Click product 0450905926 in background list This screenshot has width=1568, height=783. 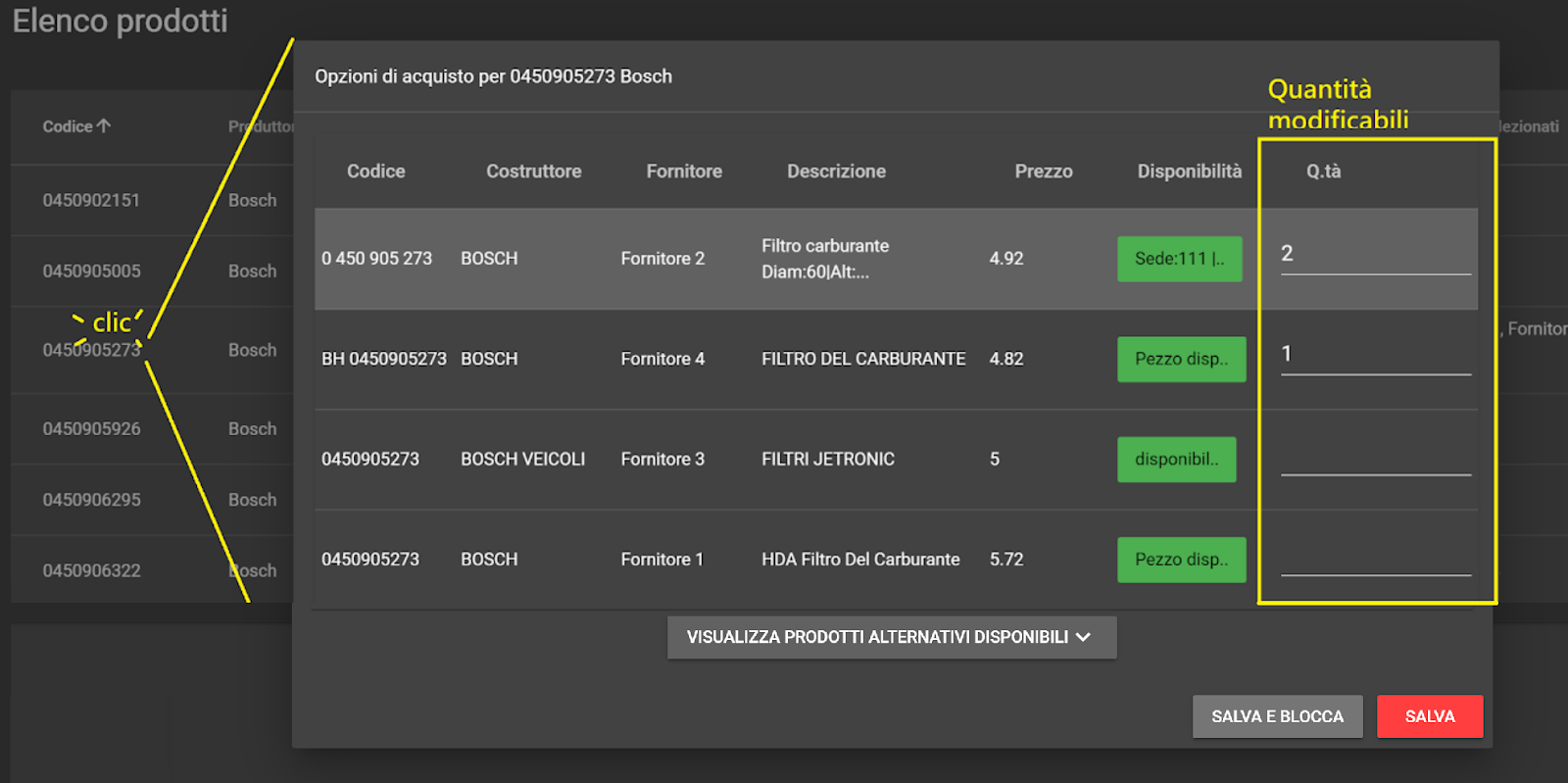click(x=91, y=428)
